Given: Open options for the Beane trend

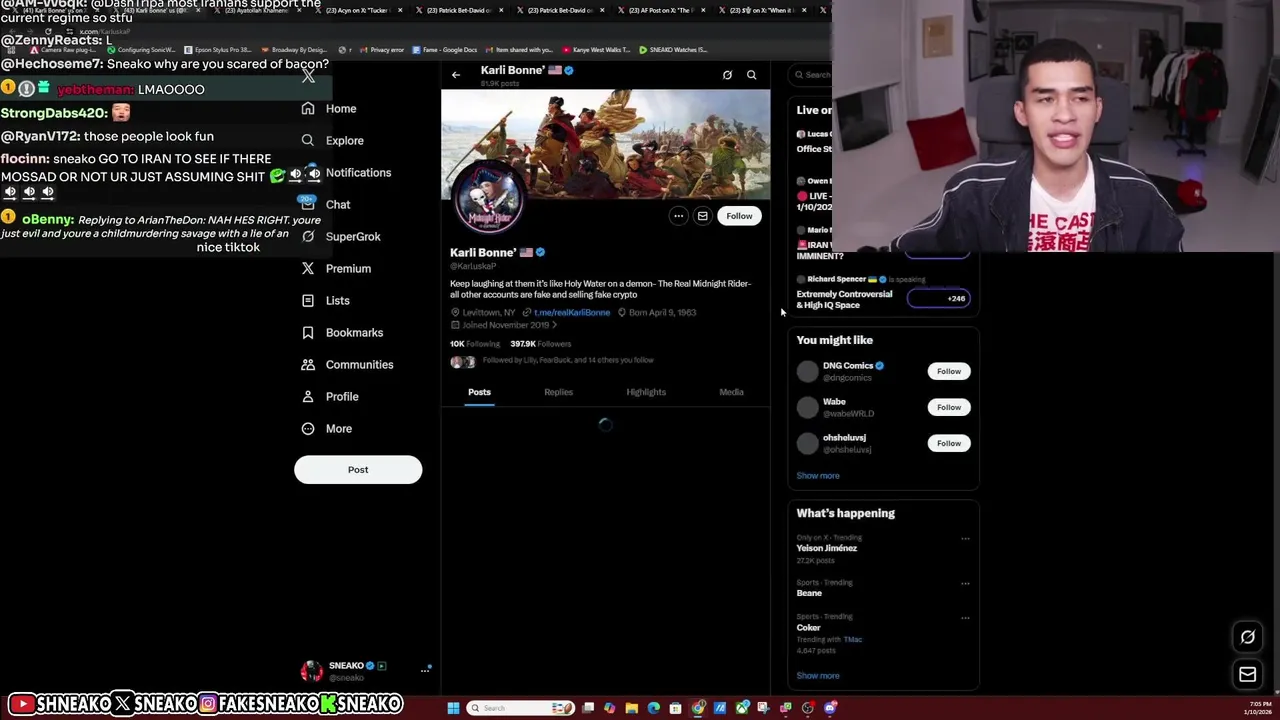Looking at the screenshot, I should [965, 583].
